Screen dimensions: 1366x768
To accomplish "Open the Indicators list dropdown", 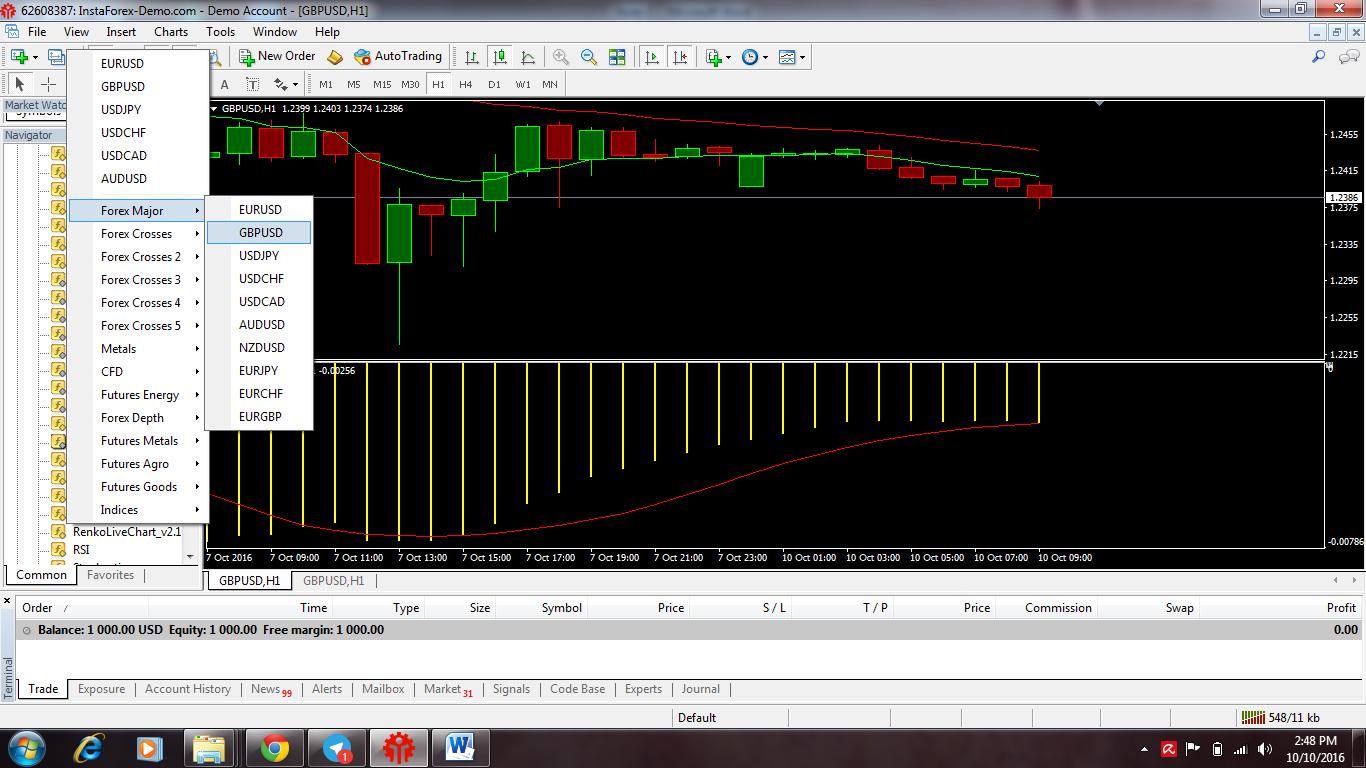I will (728, 57).
